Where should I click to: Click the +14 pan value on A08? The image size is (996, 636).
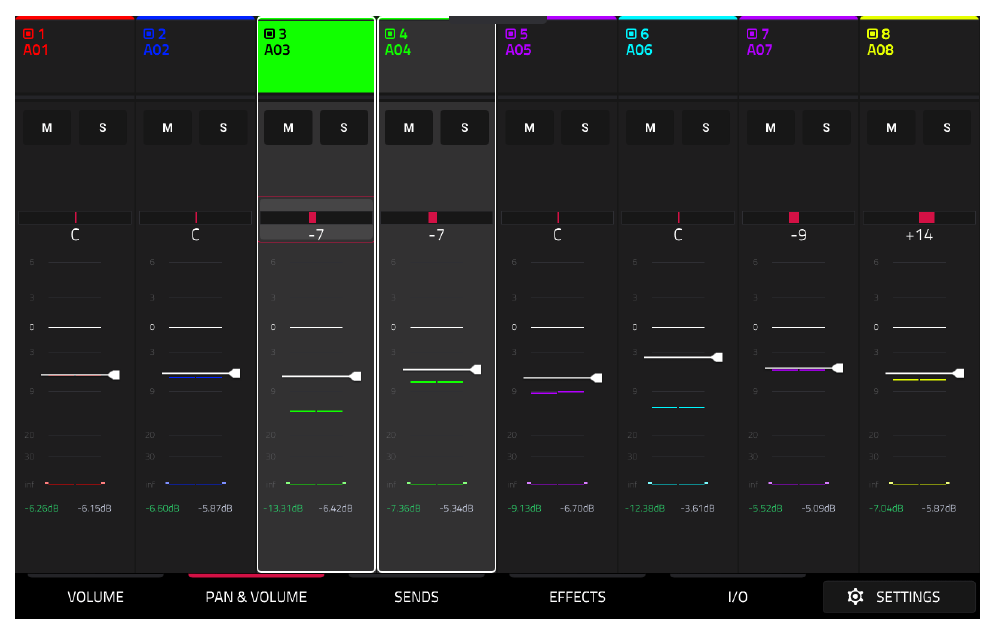click(x=919, y=235)
